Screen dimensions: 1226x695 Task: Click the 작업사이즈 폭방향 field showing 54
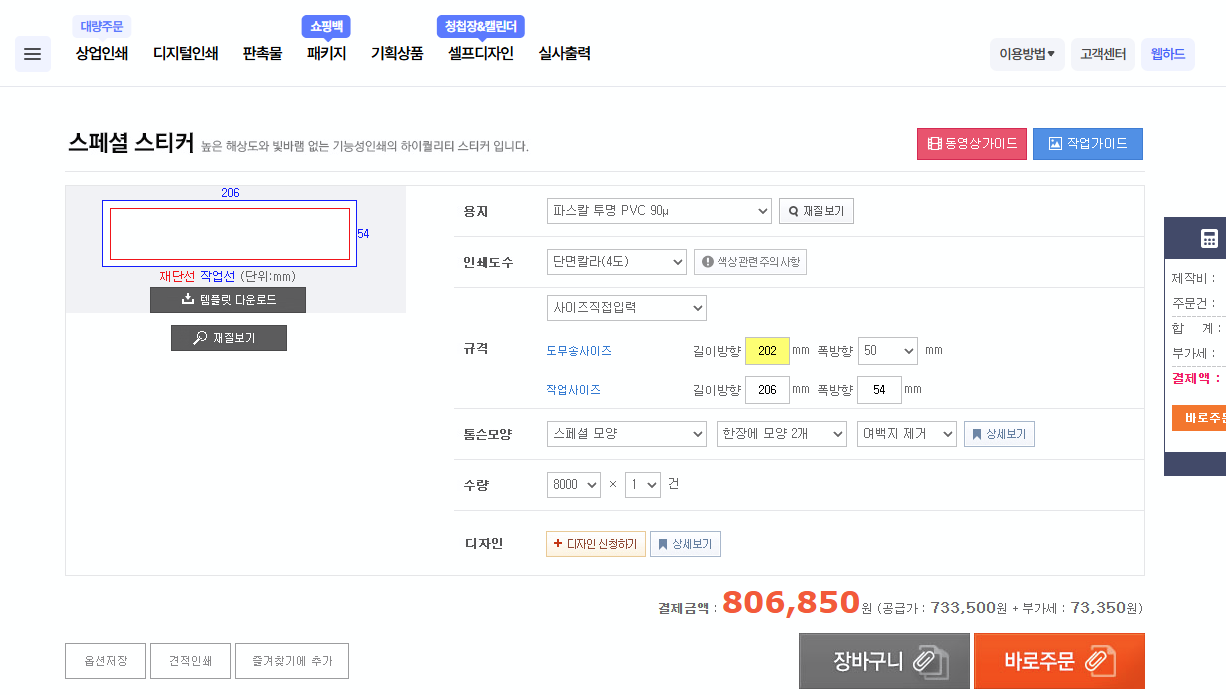pyautogui.click(x=879, y=390)
